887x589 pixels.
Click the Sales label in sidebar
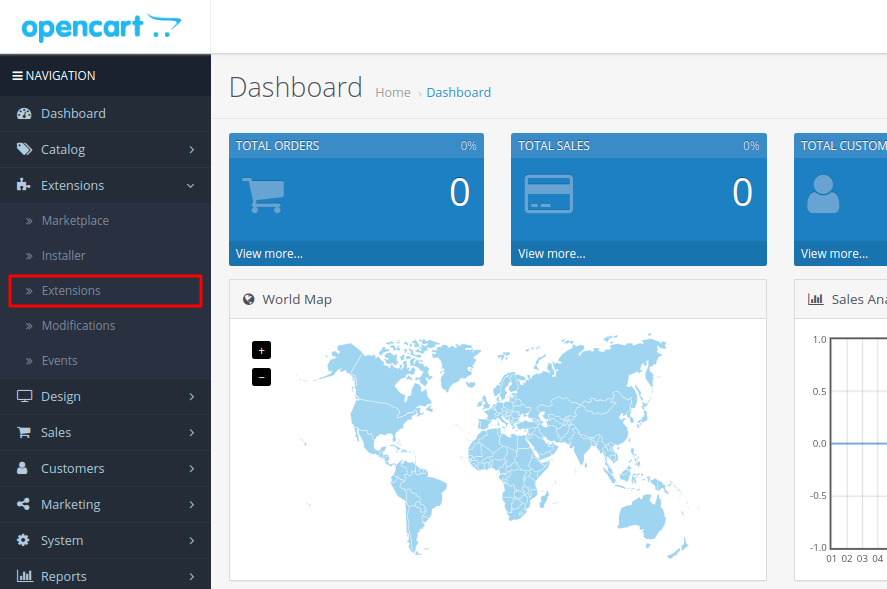tap(56, 433)
